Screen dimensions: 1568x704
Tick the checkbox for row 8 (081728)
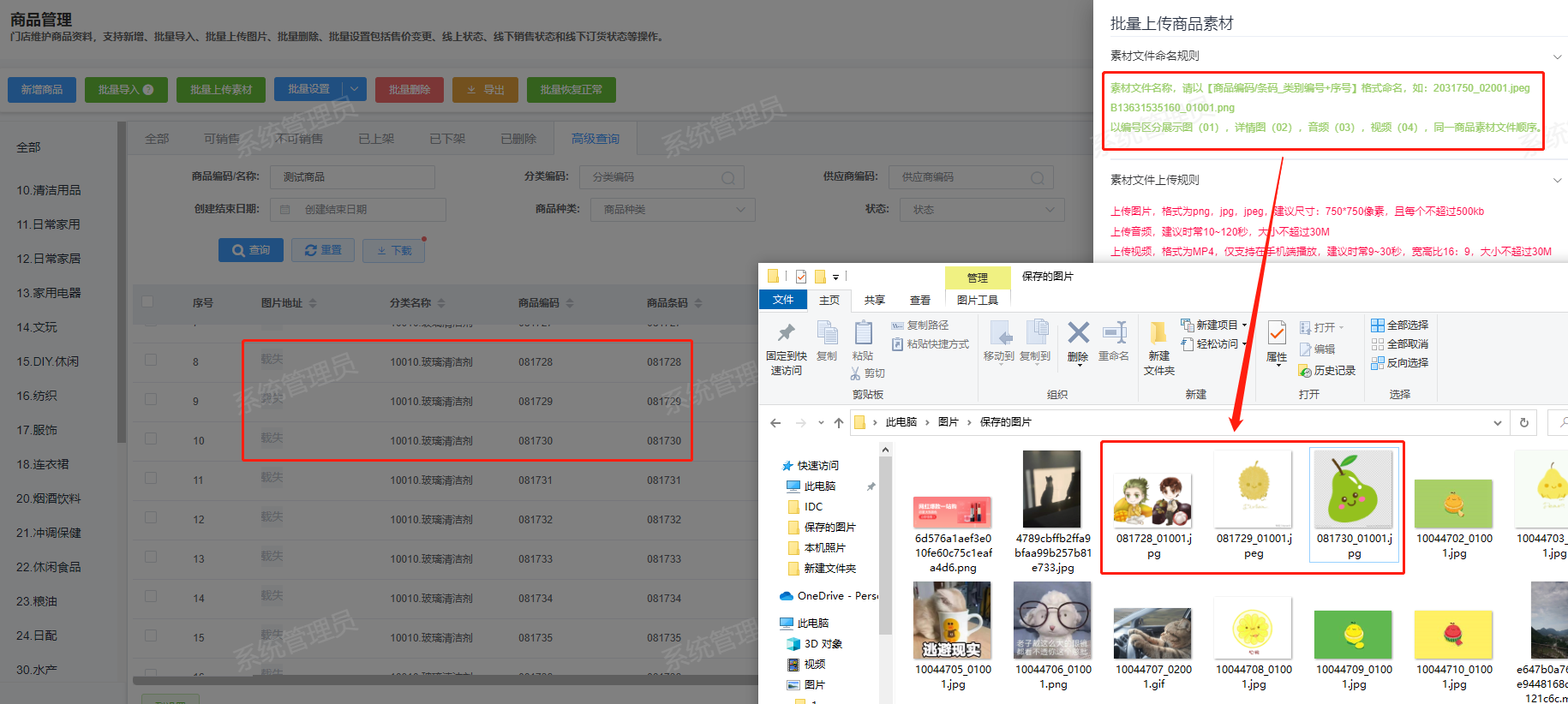pos(151,360)
